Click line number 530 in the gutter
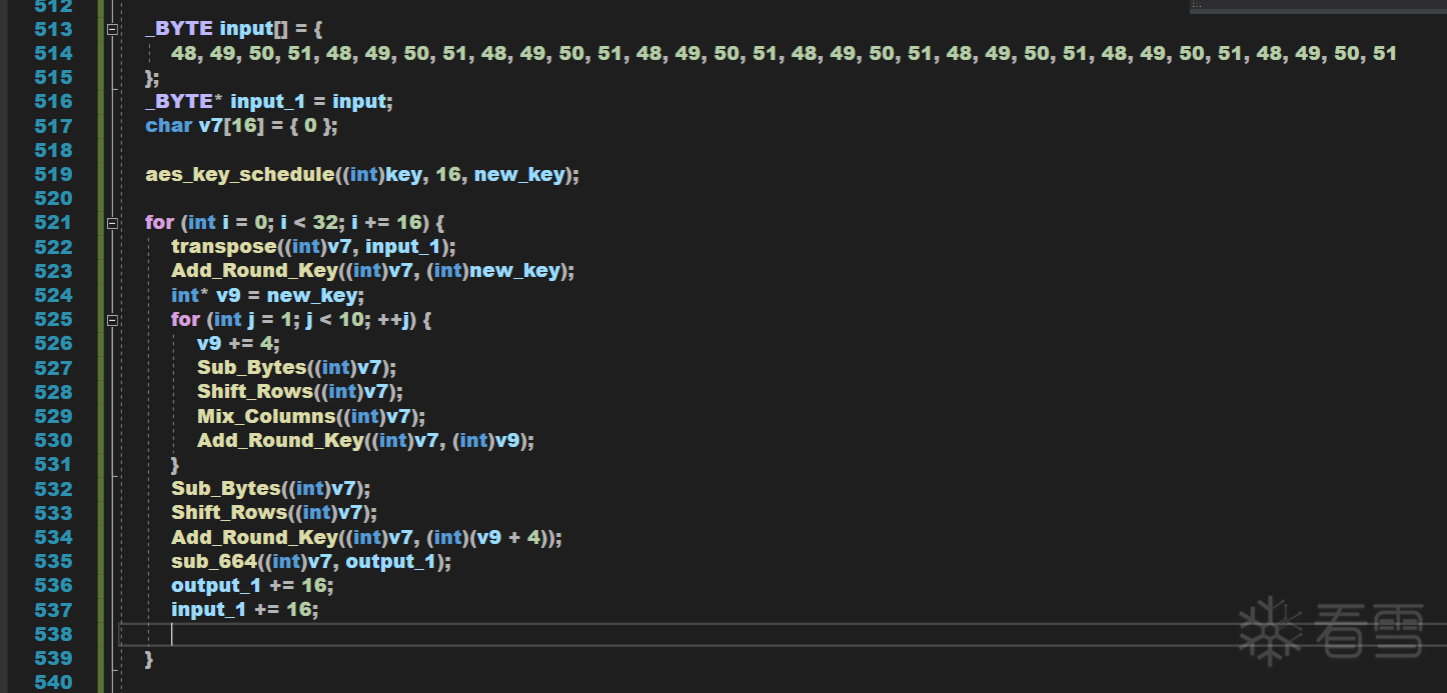The image size is (1447, 693). point(53,440)
